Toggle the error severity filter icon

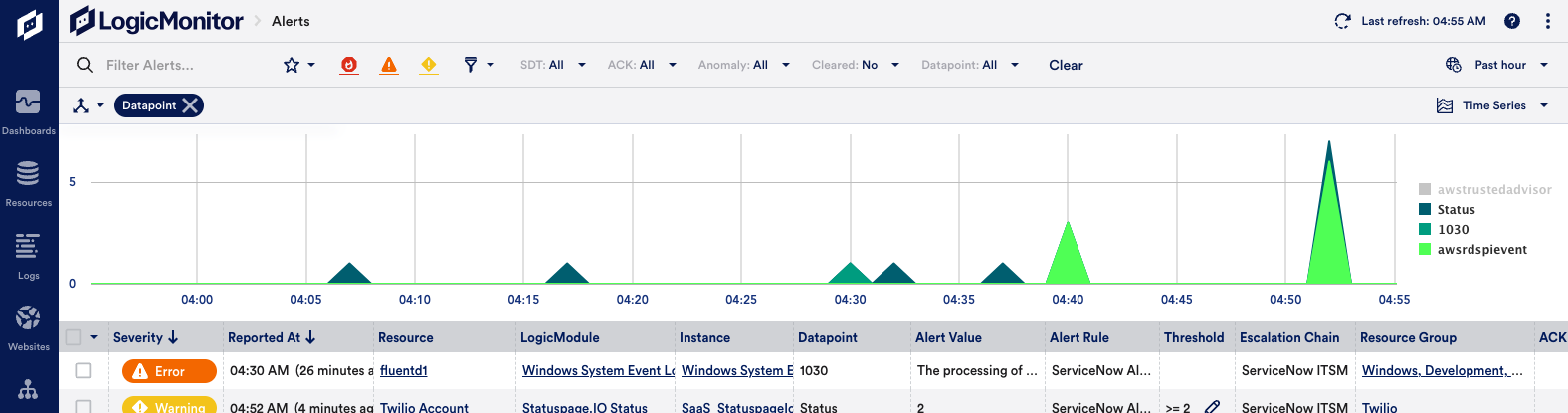click(389, 65)
